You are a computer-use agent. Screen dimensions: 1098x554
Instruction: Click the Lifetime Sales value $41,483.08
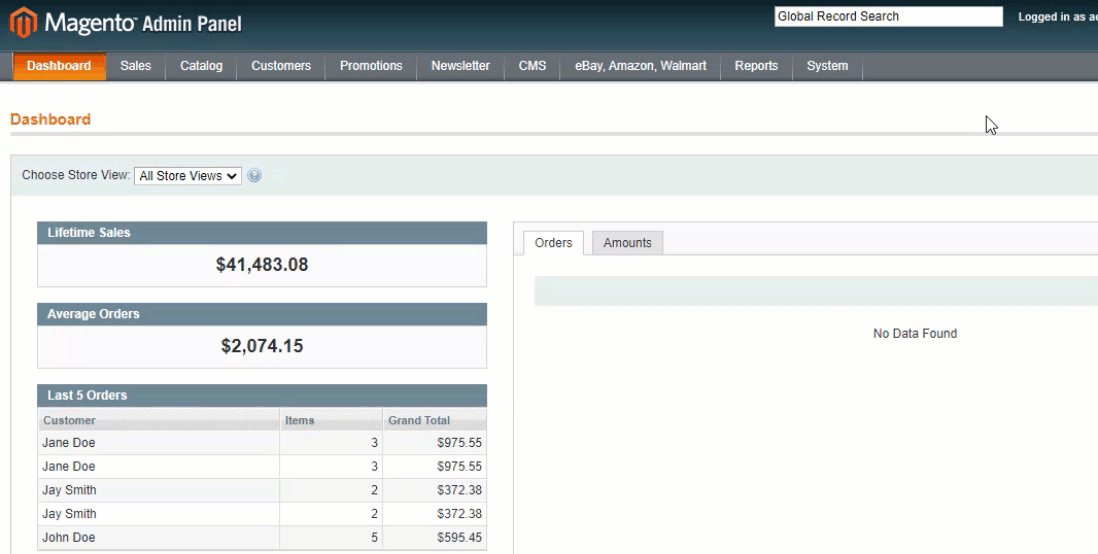tap(262, 265)
